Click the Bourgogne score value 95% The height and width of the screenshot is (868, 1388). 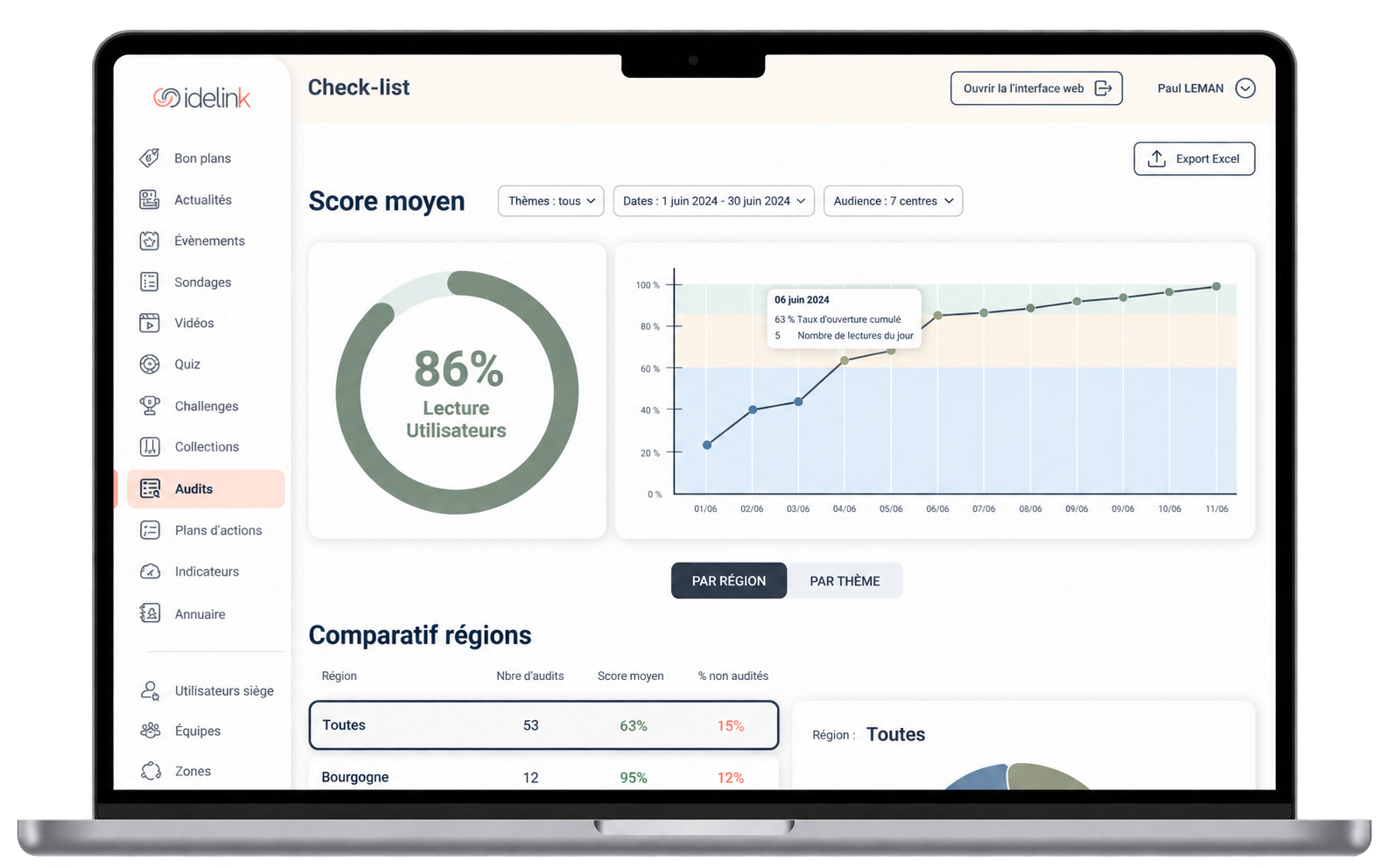pyautogui.click(x=634, y=778)
